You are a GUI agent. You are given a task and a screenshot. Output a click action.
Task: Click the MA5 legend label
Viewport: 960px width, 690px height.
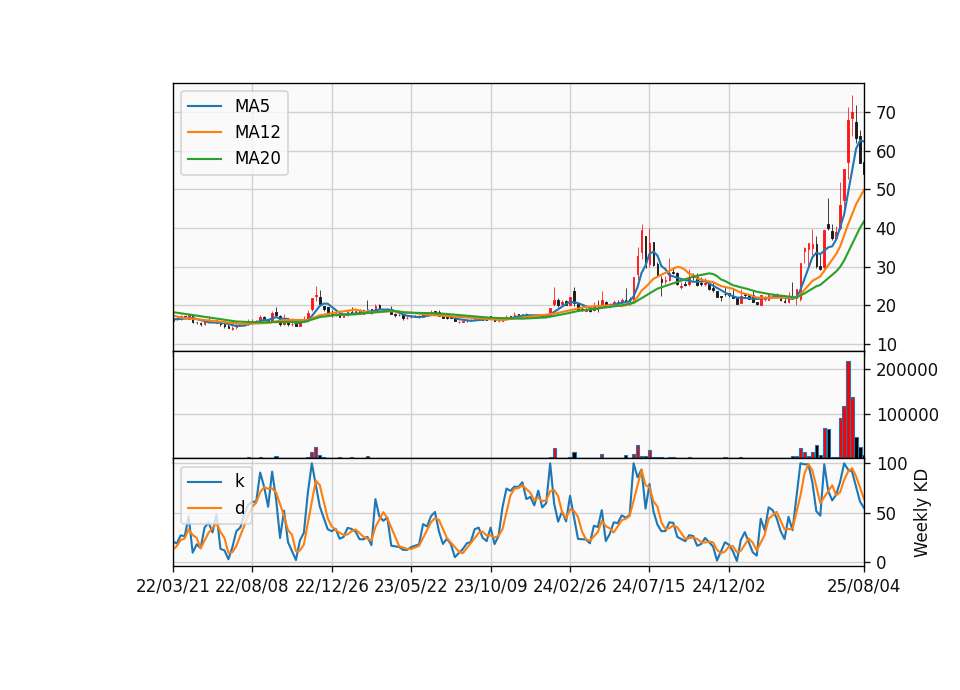pos(252,106)
